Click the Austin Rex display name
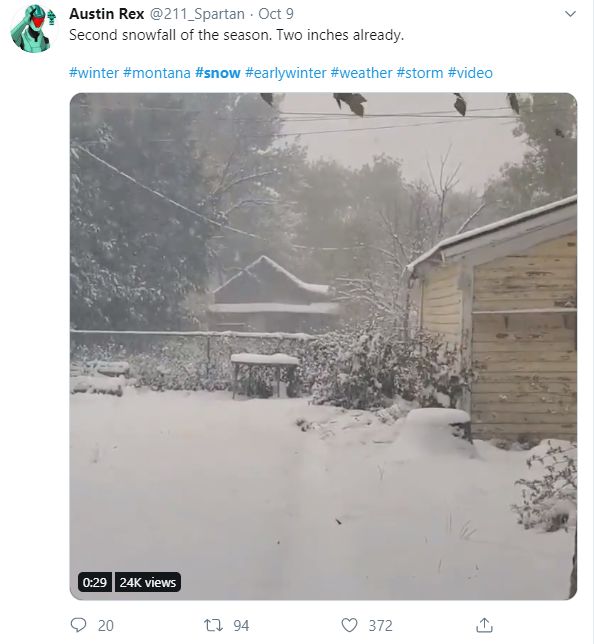This screenshot has width=594, height=644. pyautogui.click(x=106, y=14)
